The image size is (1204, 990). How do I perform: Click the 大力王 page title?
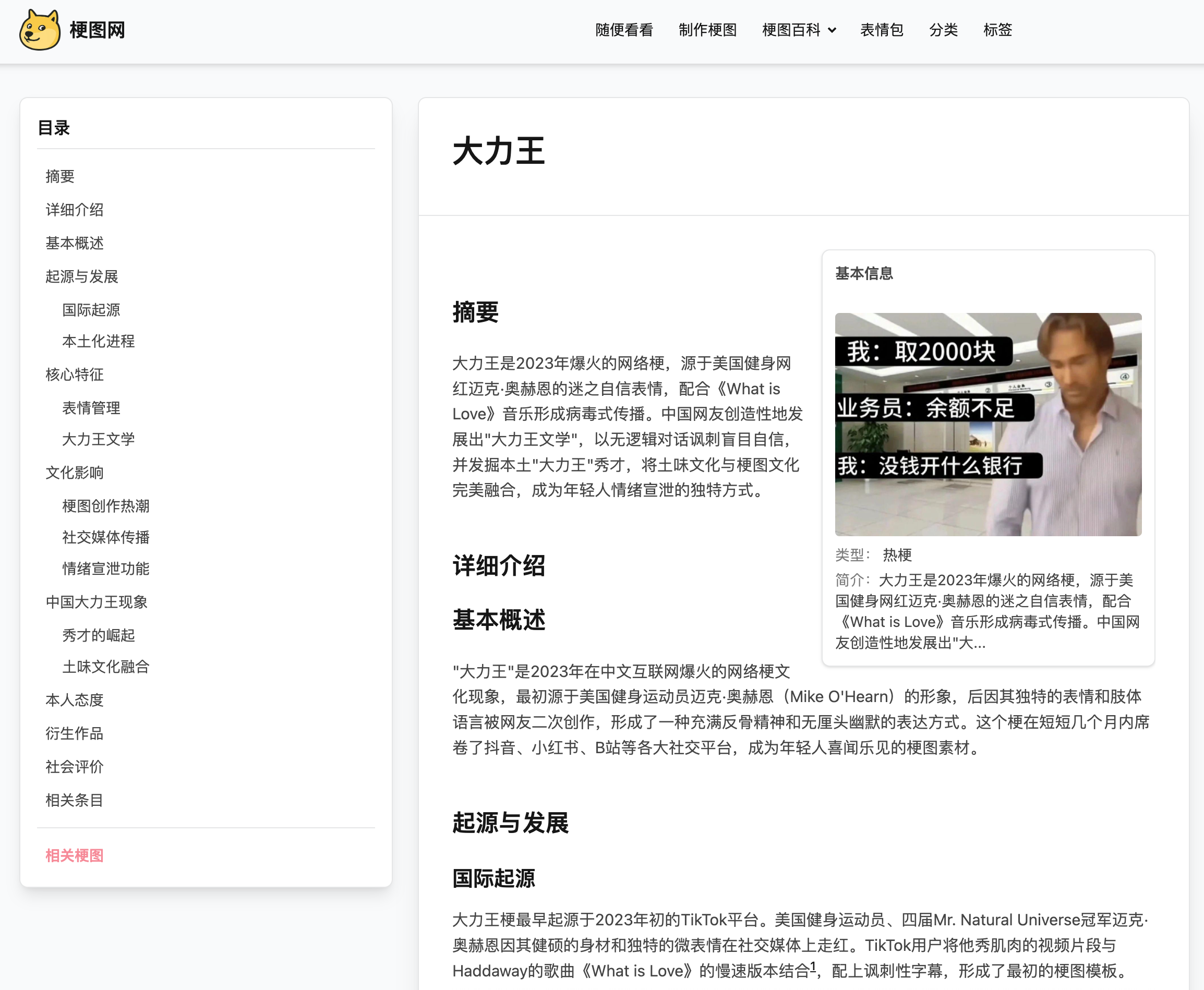[499, 151]
